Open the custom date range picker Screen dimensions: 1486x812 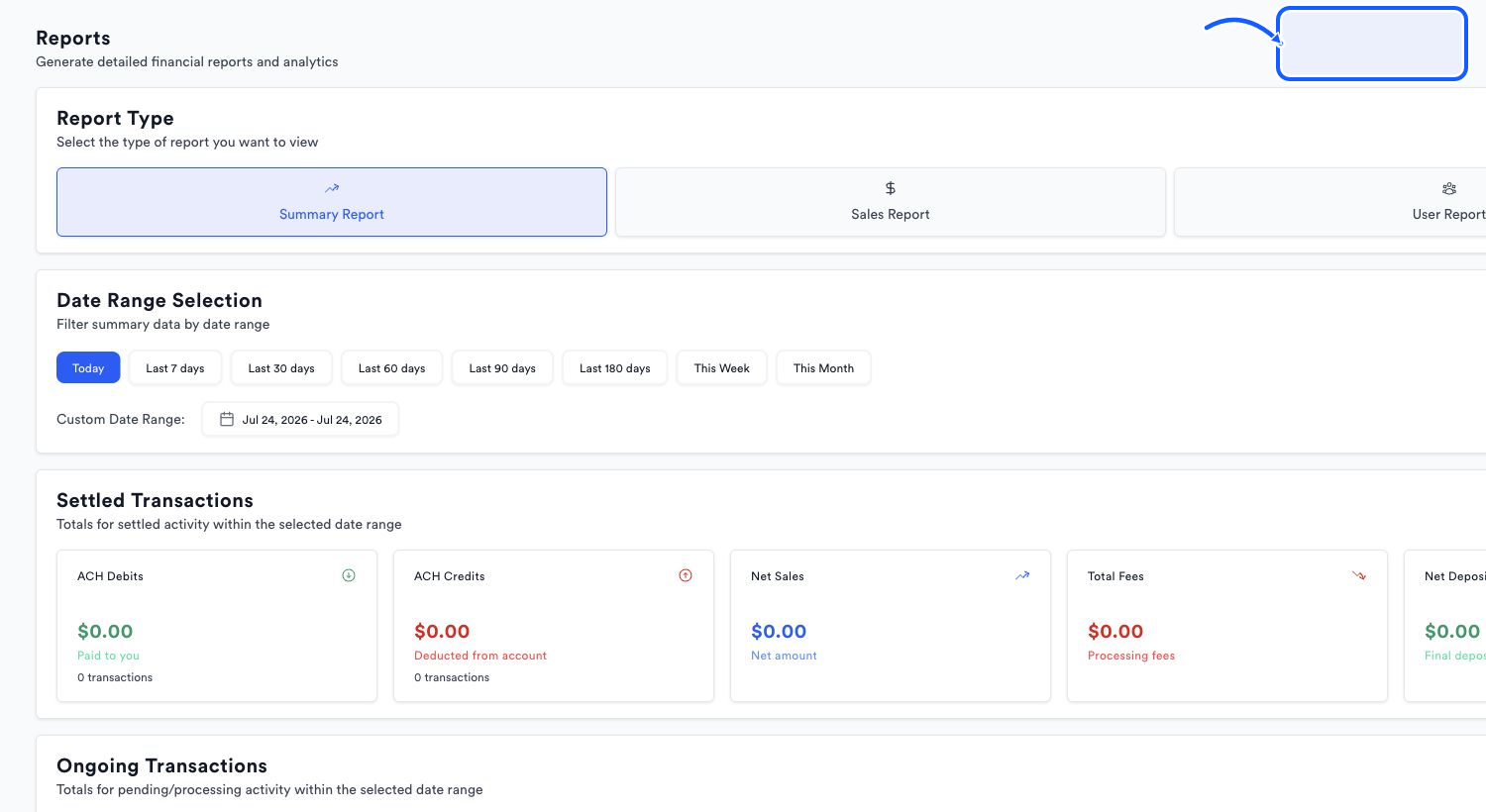(300, 419)
